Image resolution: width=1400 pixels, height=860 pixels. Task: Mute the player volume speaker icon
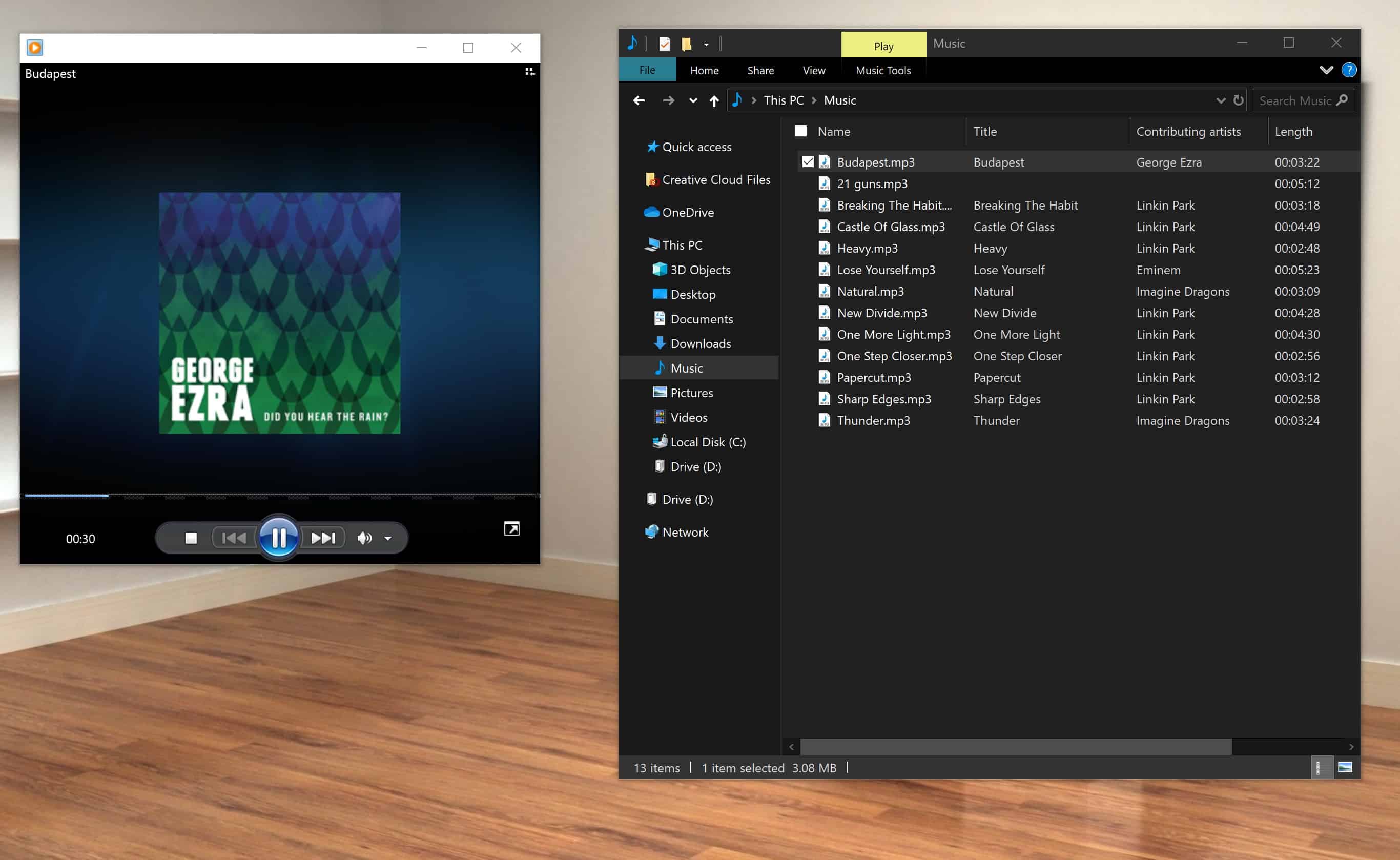(364, 538)
